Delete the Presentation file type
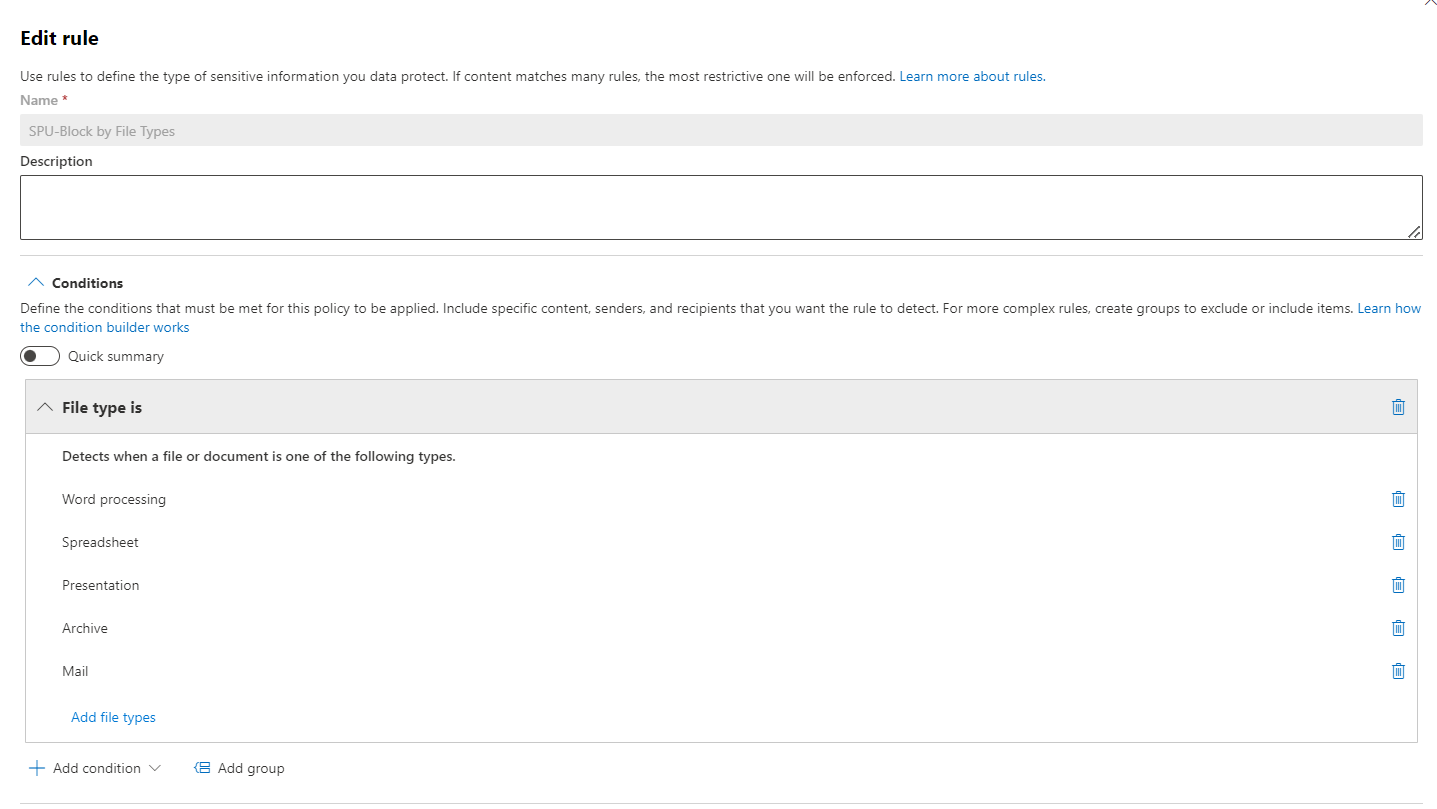 pyautogui.click(x=1398, y=584)
